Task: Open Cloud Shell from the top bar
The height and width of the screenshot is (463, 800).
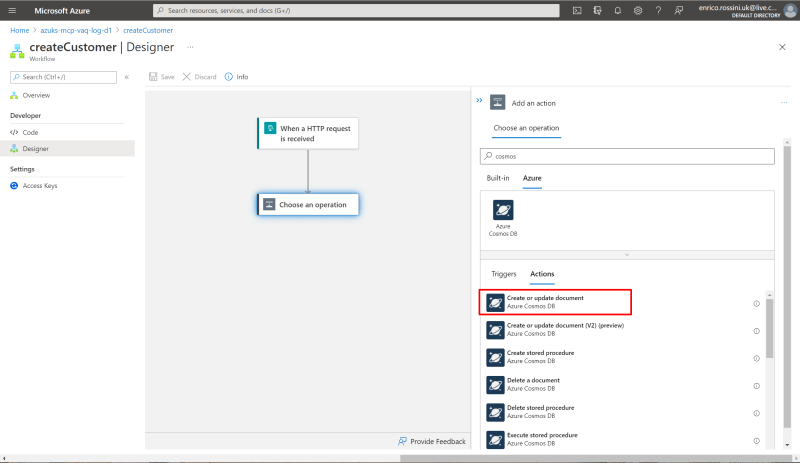Action: [577, 10]
